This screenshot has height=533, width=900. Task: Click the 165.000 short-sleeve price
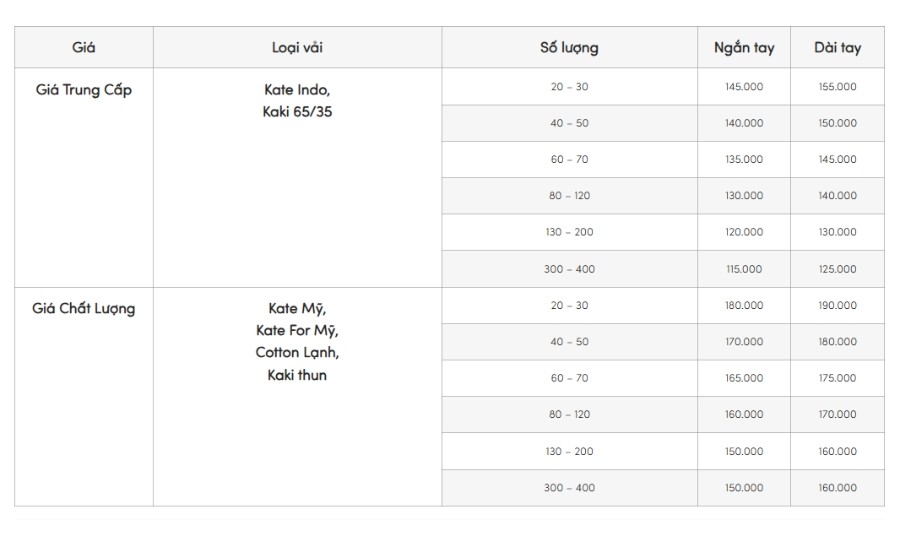pos(744,378)
